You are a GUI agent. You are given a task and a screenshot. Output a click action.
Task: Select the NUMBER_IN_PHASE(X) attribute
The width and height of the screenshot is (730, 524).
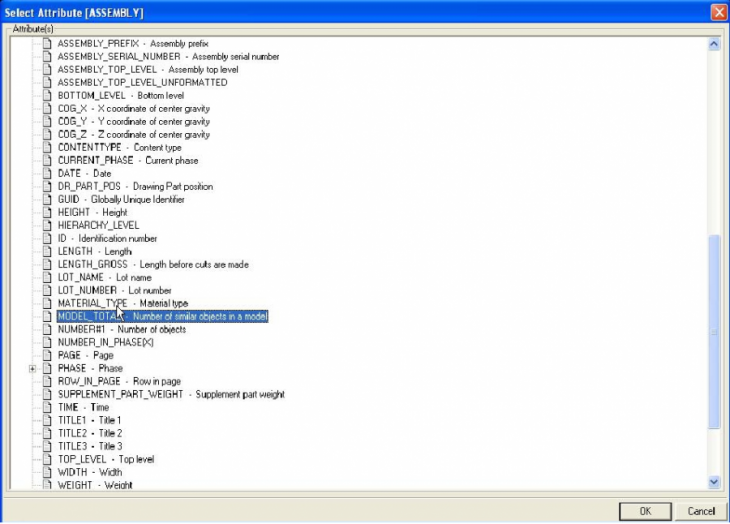[106, 343]
